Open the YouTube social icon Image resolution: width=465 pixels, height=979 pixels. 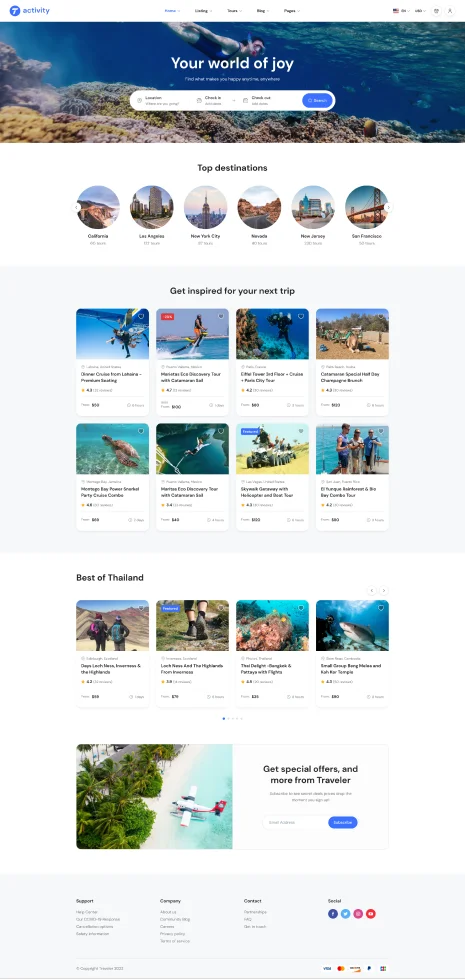(371, 913)
